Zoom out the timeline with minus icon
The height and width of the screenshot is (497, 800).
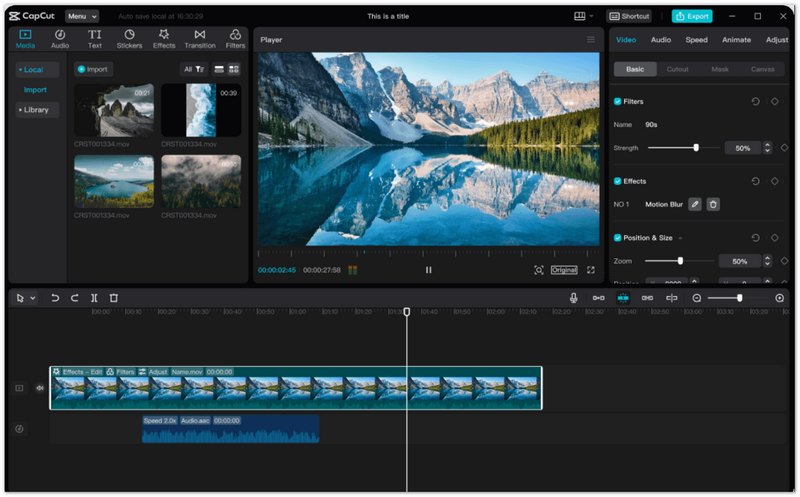[696, 298]
